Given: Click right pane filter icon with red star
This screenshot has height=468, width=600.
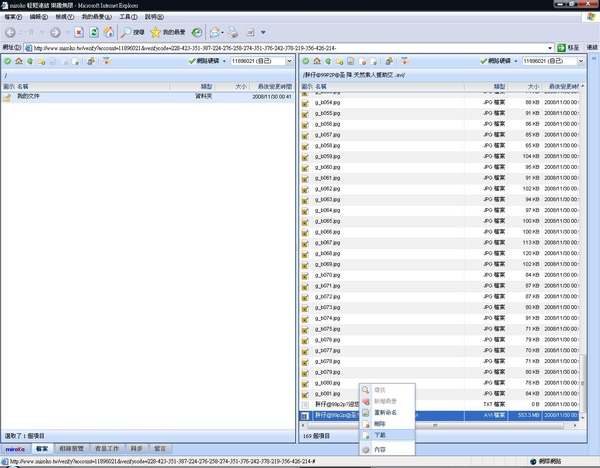Looking at the screenshot, I should click(404, 61).
